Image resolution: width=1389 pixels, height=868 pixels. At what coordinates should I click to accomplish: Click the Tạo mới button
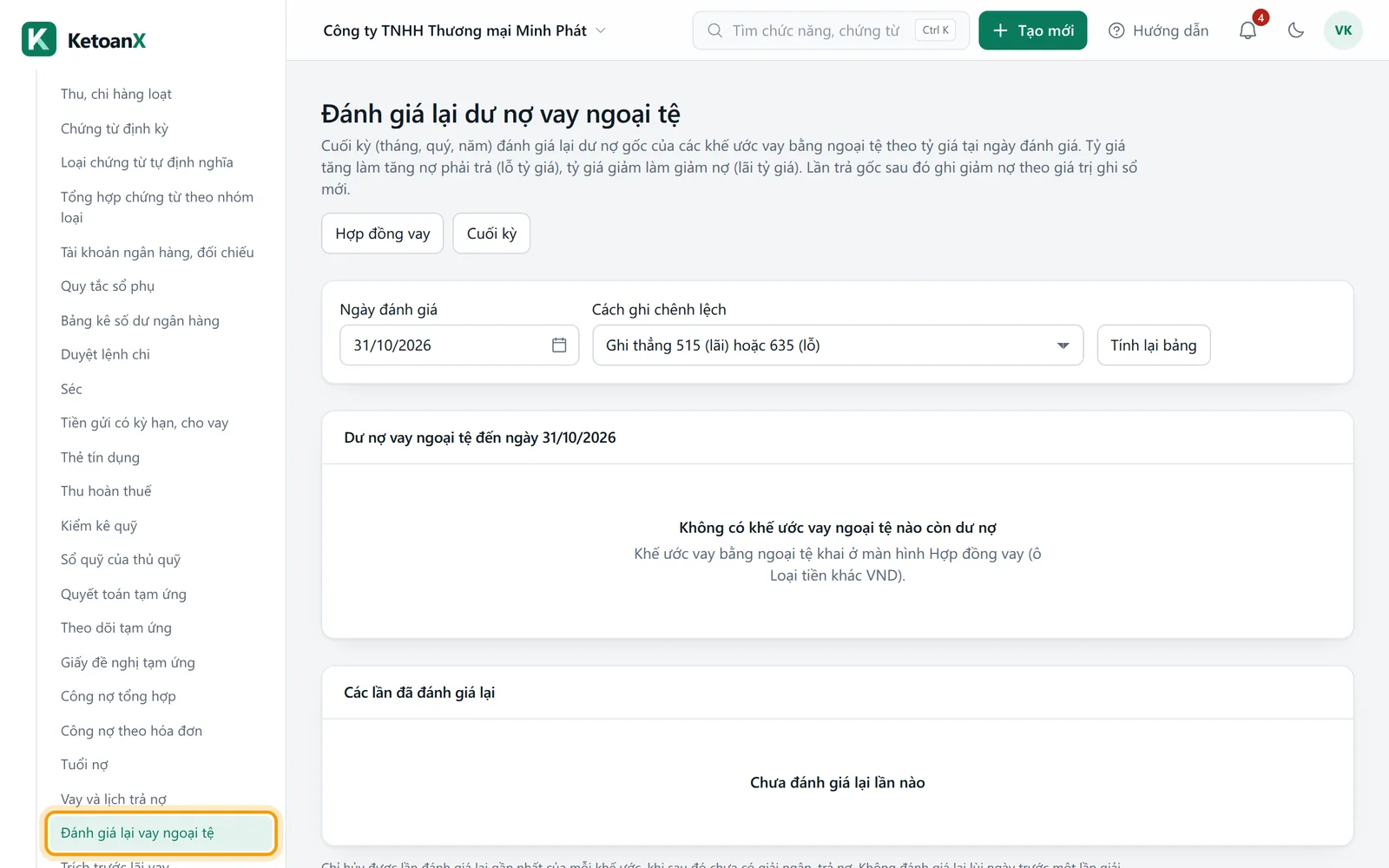click(x=1033, y=30)
